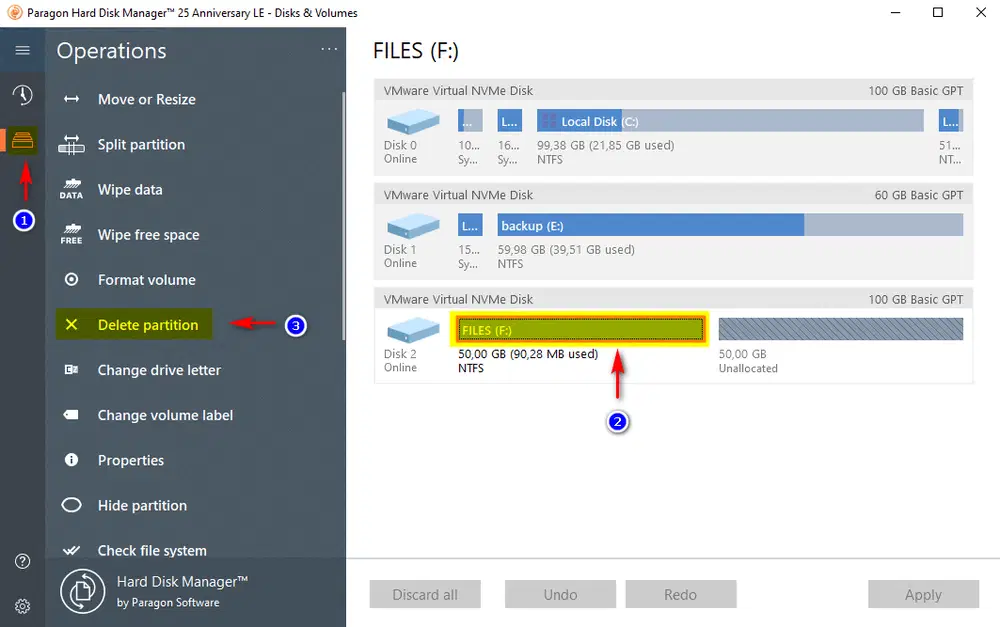The image size is (1000, 627).
Task: Select the backup (E:) partition bar
Action: point(730,225)
